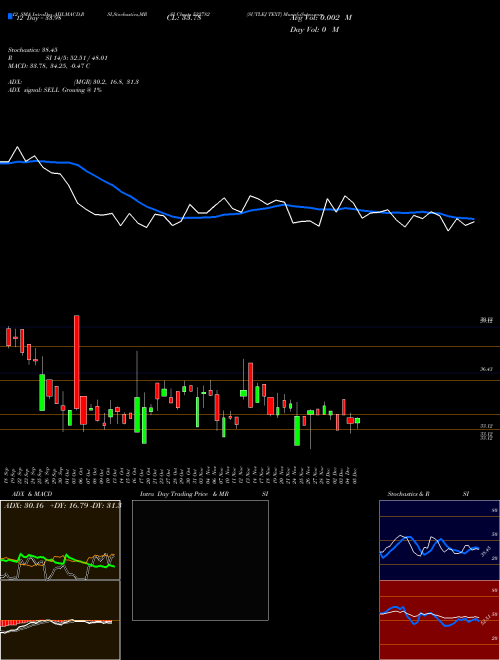This screenshot has height=660, width=500.
Task: Click the empty Intra Day Trading Price box
Action: click(200, 560)
